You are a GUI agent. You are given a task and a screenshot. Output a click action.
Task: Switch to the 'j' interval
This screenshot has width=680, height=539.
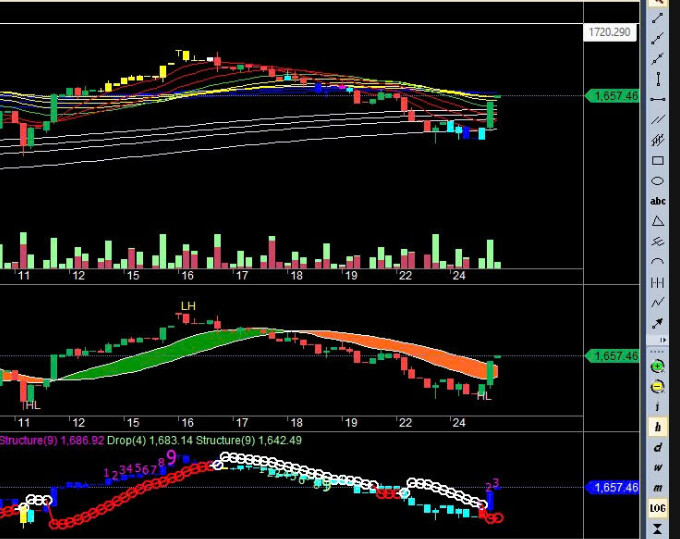tap(657, 406)
